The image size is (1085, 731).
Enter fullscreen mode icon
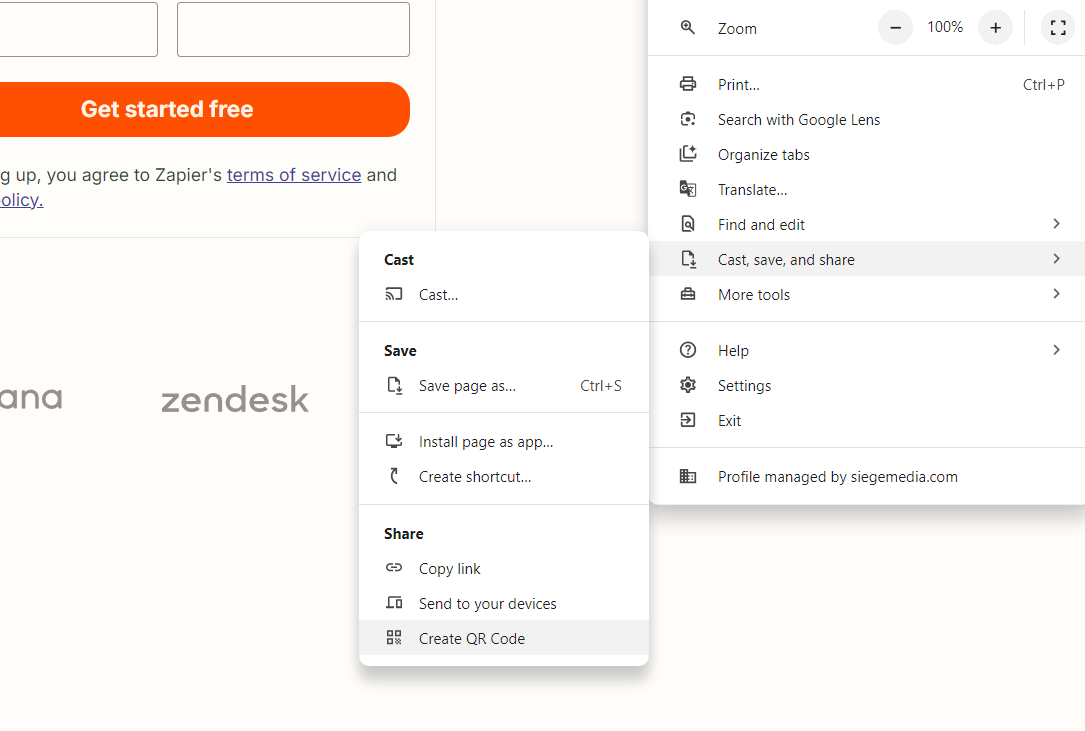tap(1057, 28)
